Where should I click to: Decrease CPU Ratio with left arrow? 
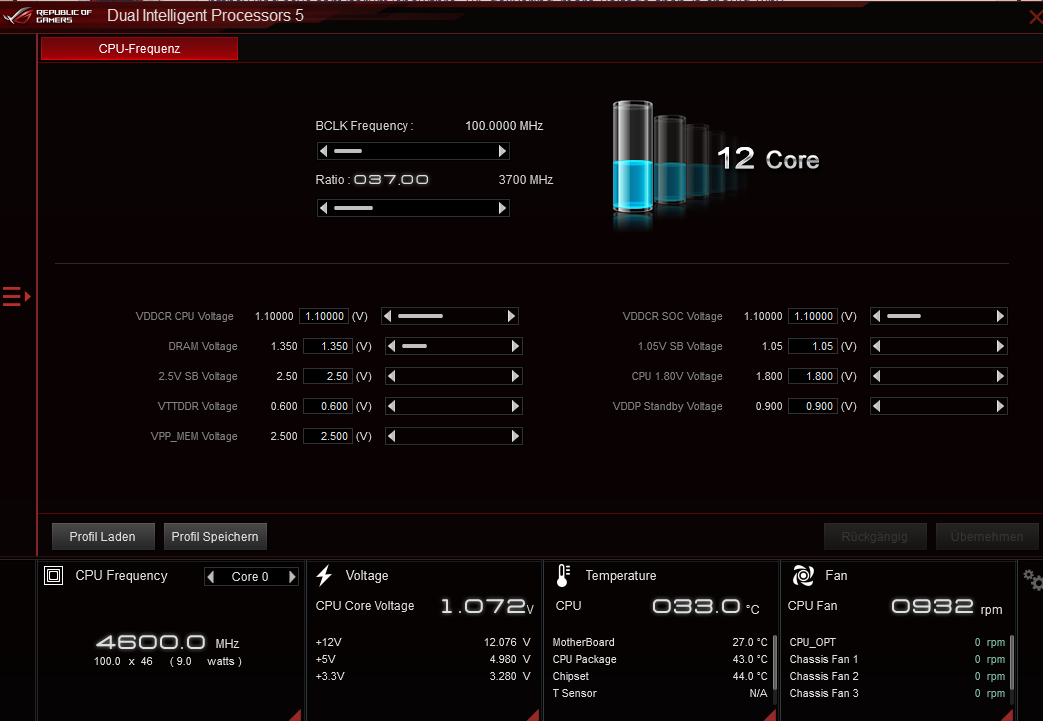(323, 208)
